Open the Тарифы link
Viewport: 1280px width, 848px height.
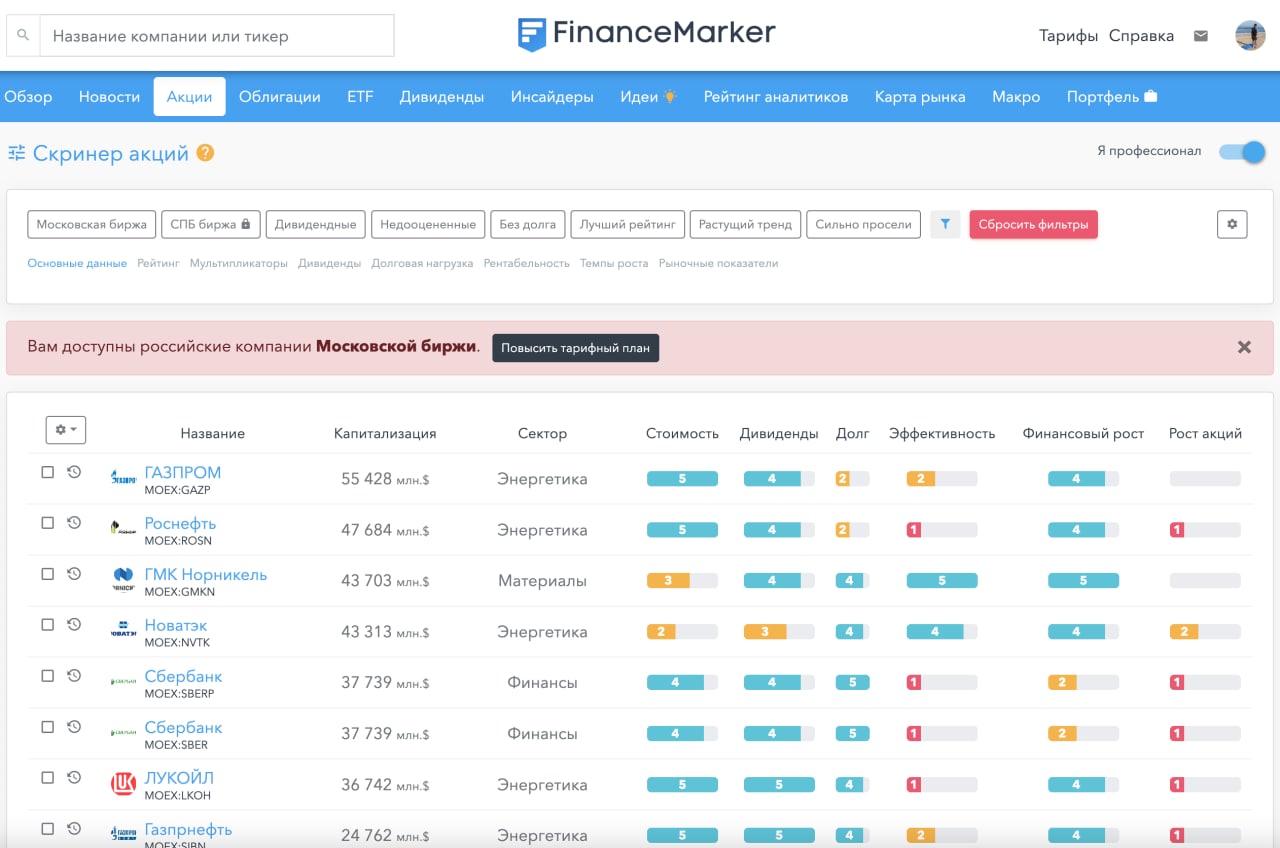point(1069,36)
